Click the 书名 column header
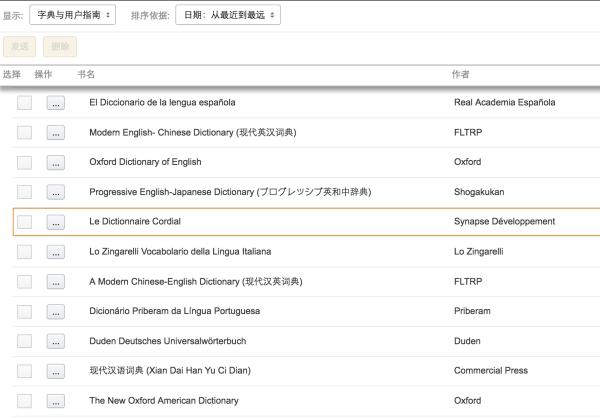 [x=86, y=74]
